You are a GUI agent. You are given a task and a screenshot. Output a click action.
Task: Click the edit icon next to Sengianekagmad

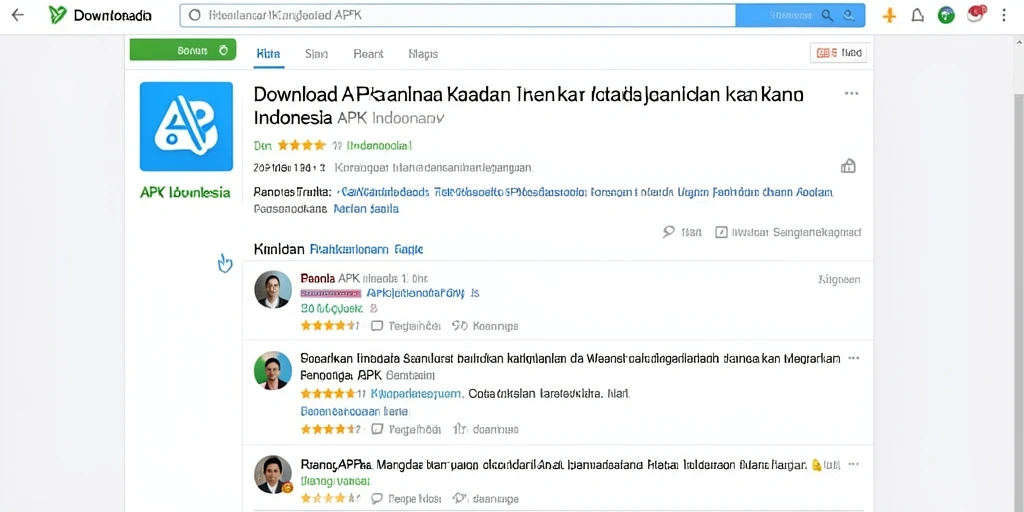(x=721, y=232)
